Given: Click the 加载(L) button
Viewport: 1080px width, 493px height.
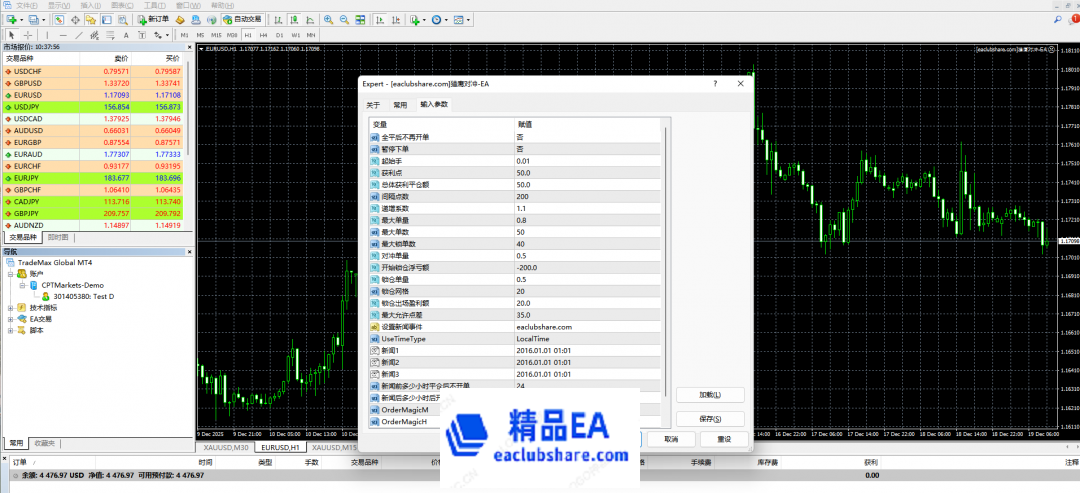Looking at the screenshot, I should pos(710,395).
